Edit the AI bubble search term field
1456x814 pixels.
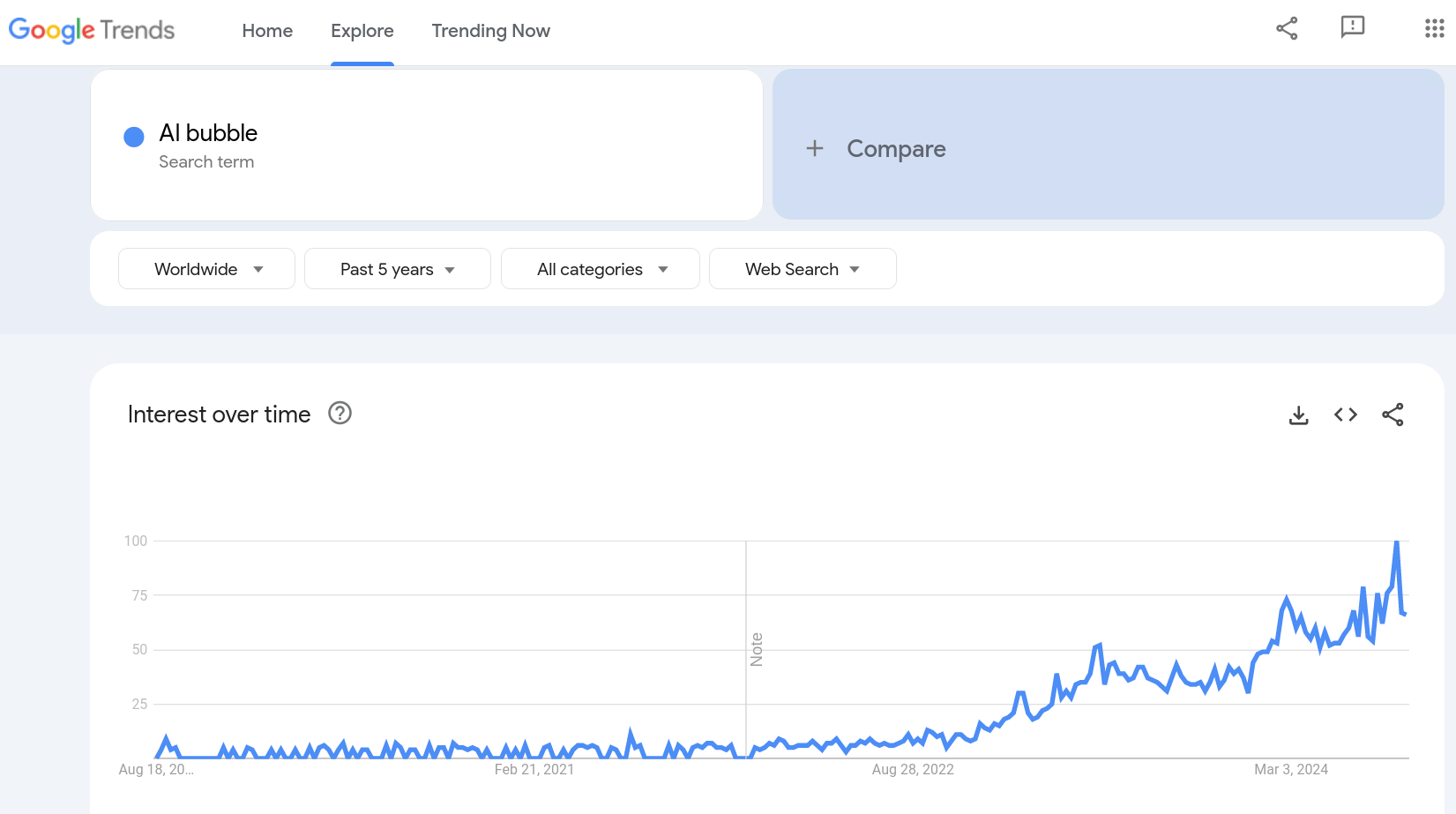pyautogui.click(x=208, y=133)
